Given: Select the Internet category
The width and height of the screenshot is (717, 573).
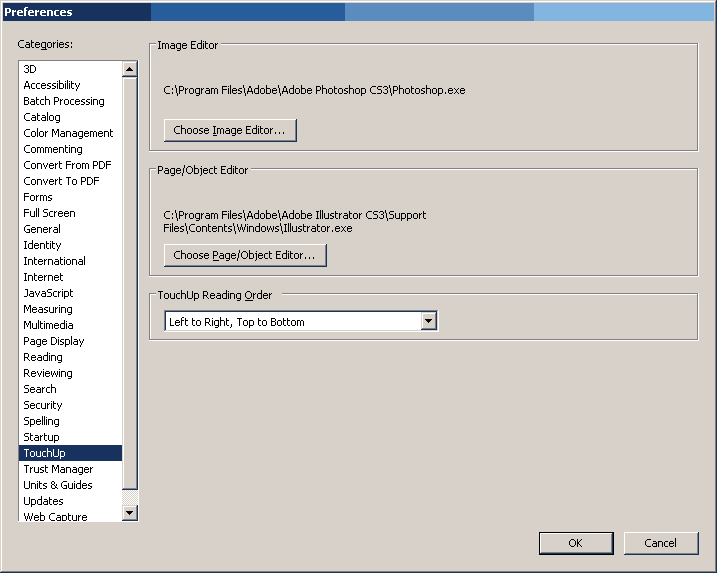Looking at the screenshot, I should pos(70,277).
